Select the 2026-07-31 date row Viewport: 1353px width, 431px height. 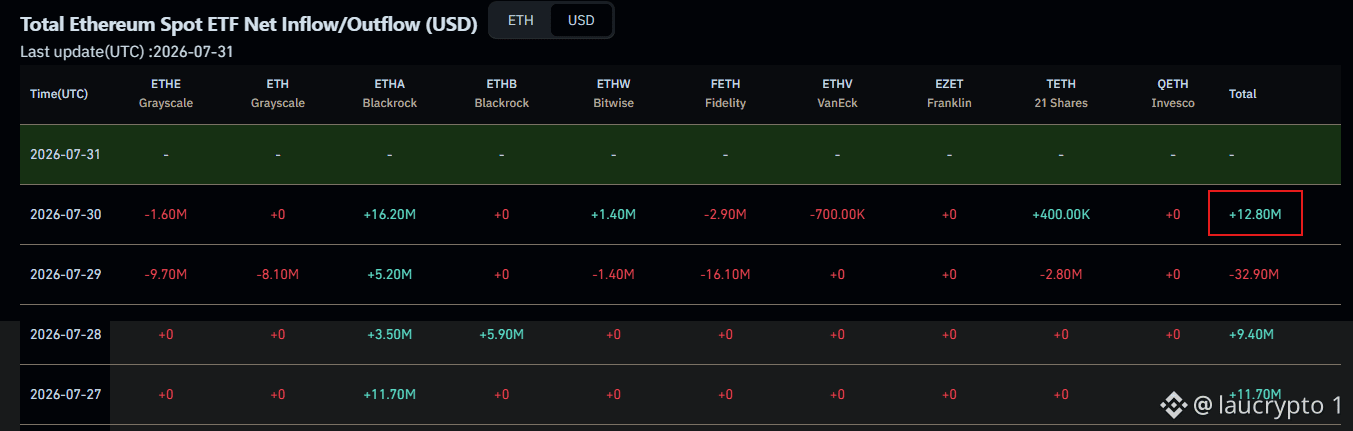coord(682,155)
